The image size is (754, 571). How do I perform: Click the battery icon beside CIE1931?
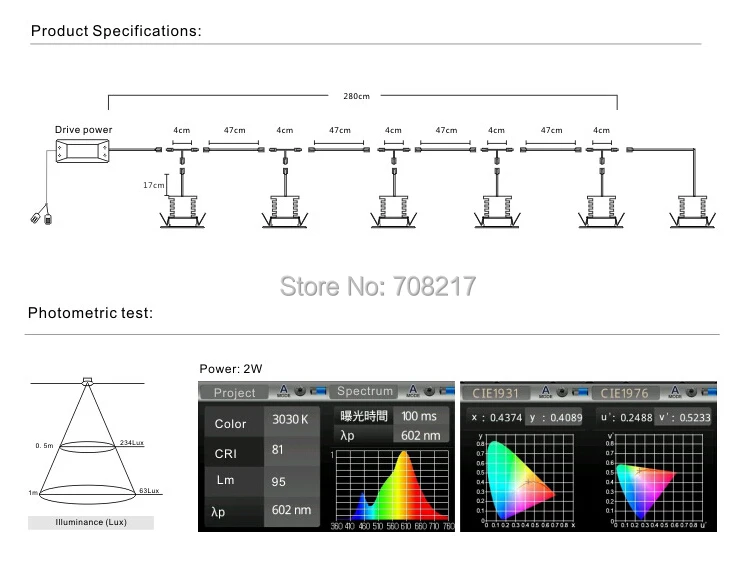[x=579, y=392]
